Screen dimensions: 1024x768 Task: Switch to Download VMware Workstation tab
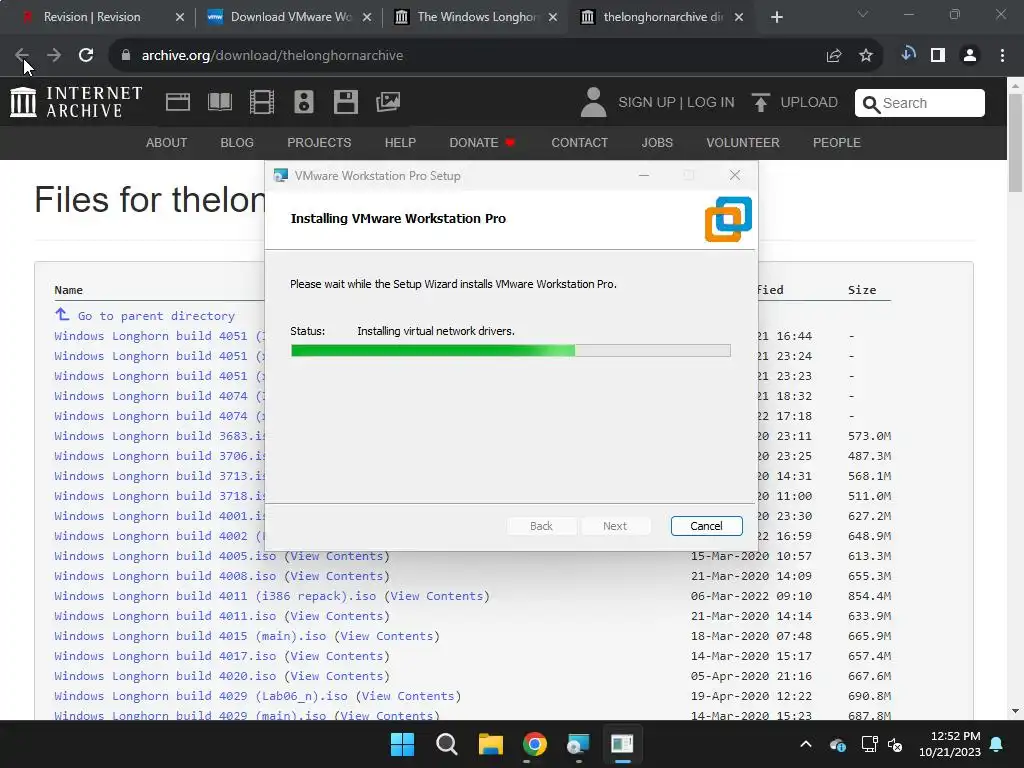(289, 17)
